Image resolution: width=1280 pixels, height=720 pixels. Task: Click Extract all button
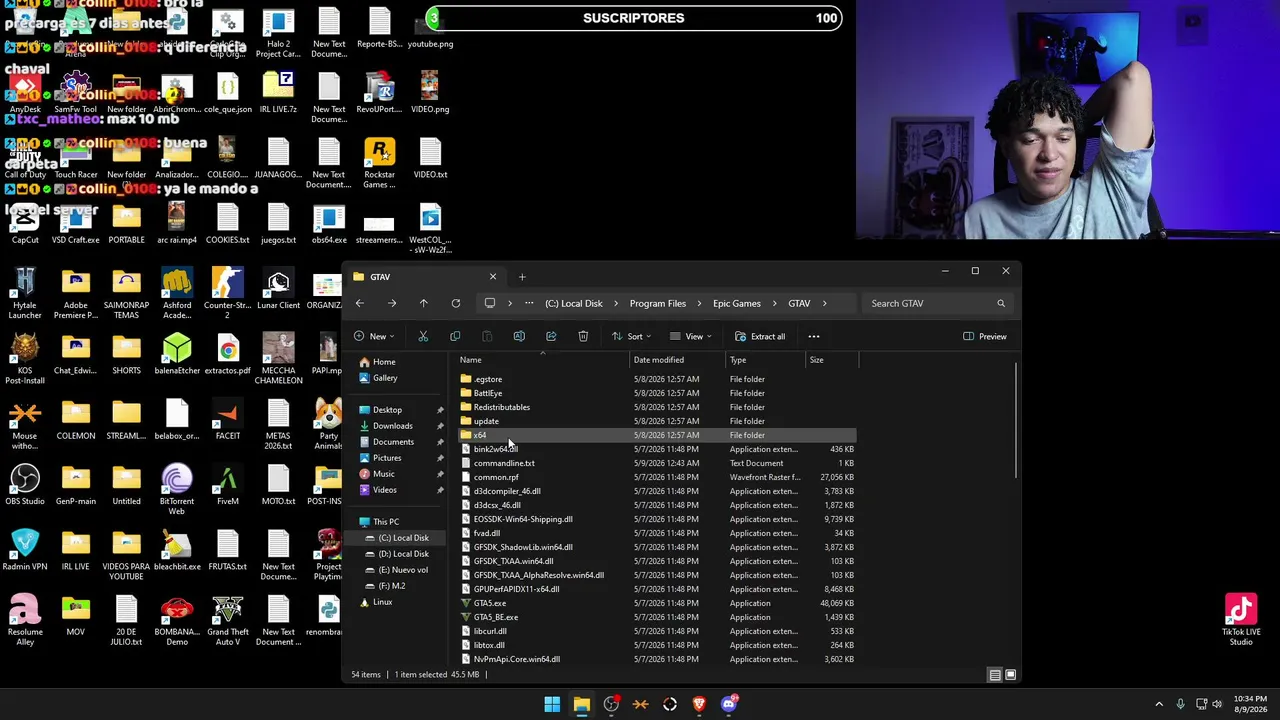[x=760, y=336]
